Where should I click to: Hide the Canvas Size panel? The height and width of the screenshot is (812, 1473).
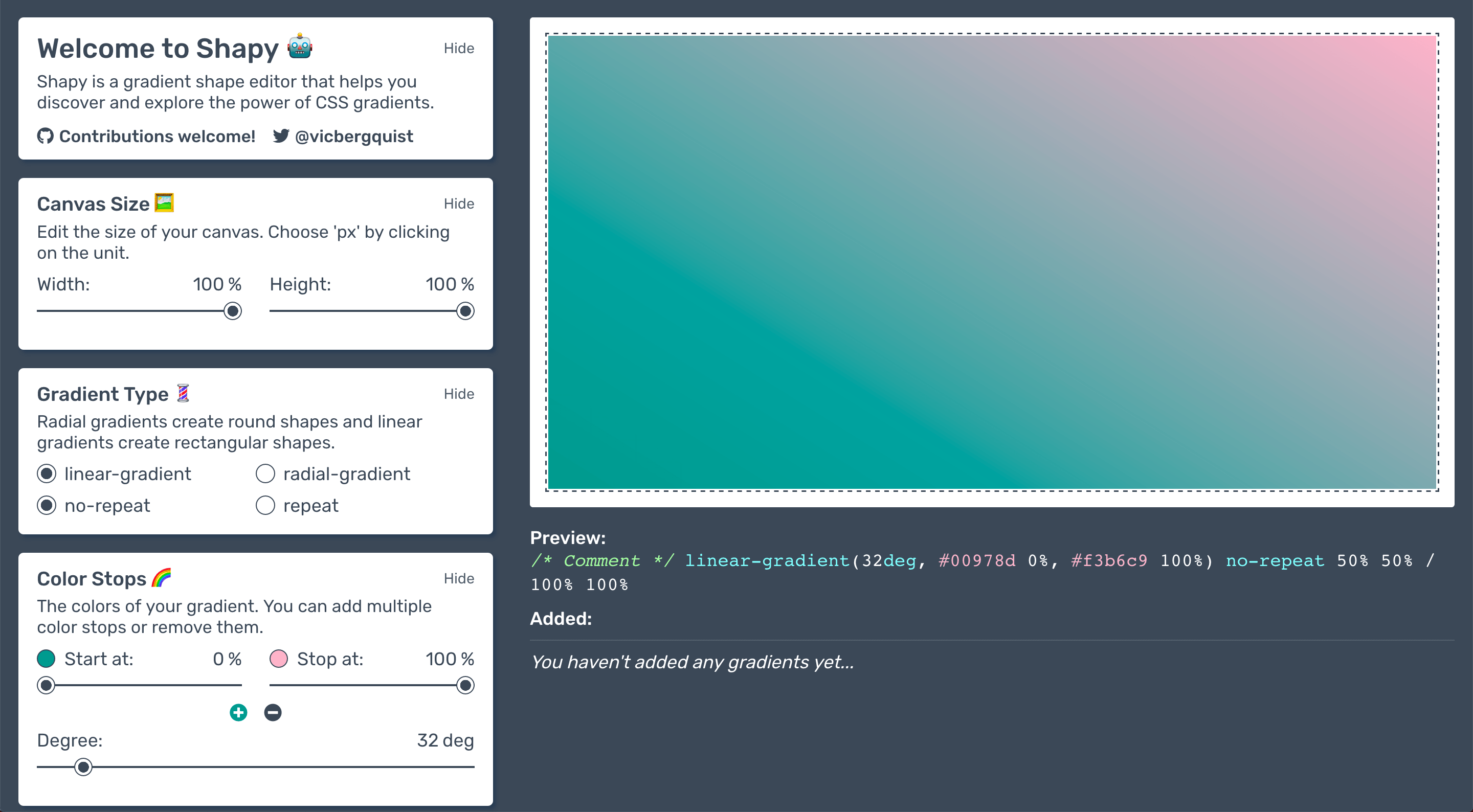coord(459,204)
